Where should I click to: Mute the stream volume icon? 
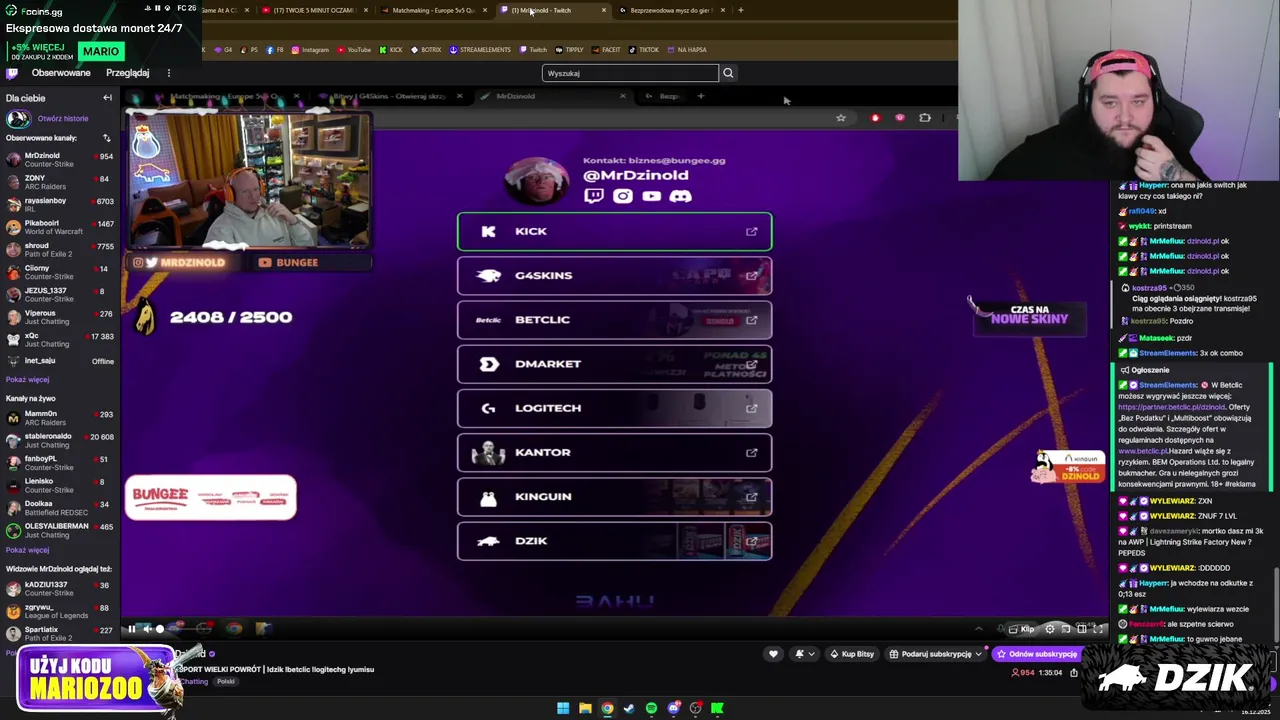click(x=147, y=629)
